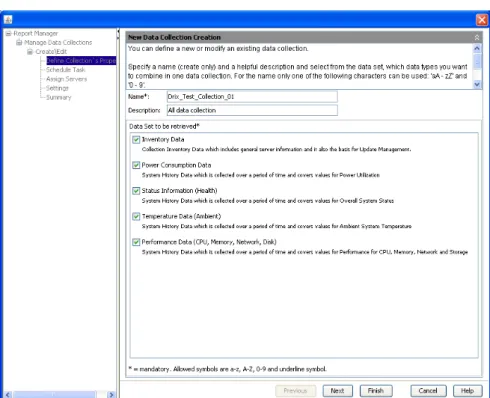Click the 'You can define a new' text
This screenshot has width=490, height=398.
[x=218, y=49]
